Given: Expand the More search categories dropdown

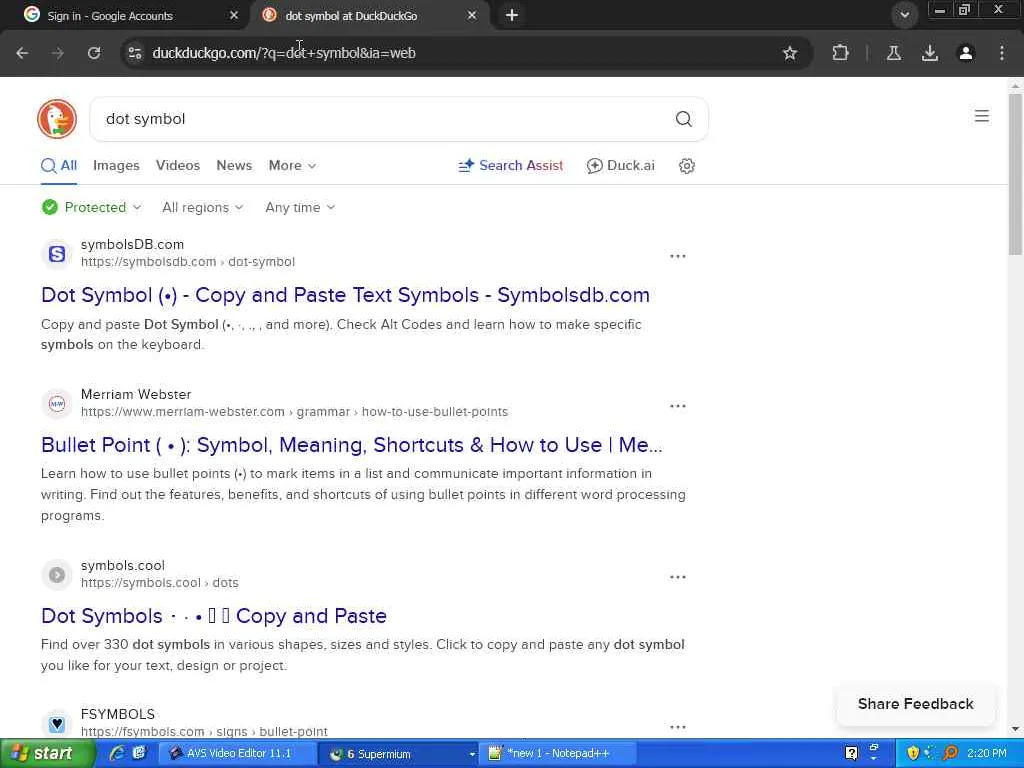Looking at the screenshot, I should click(292, 166).
